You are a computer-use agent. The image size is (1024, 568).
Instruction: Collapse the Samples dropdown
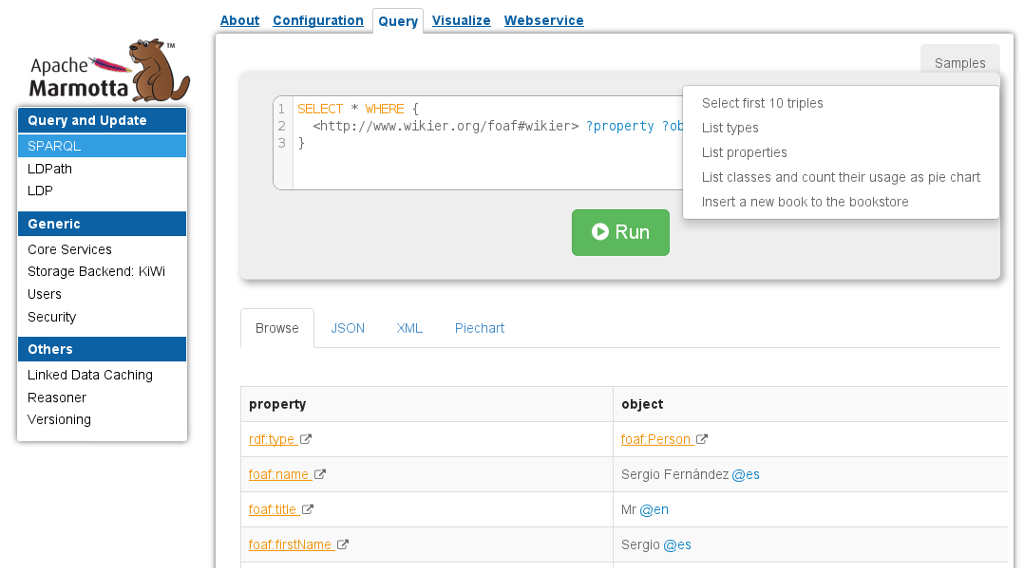(x=959, y=63)
